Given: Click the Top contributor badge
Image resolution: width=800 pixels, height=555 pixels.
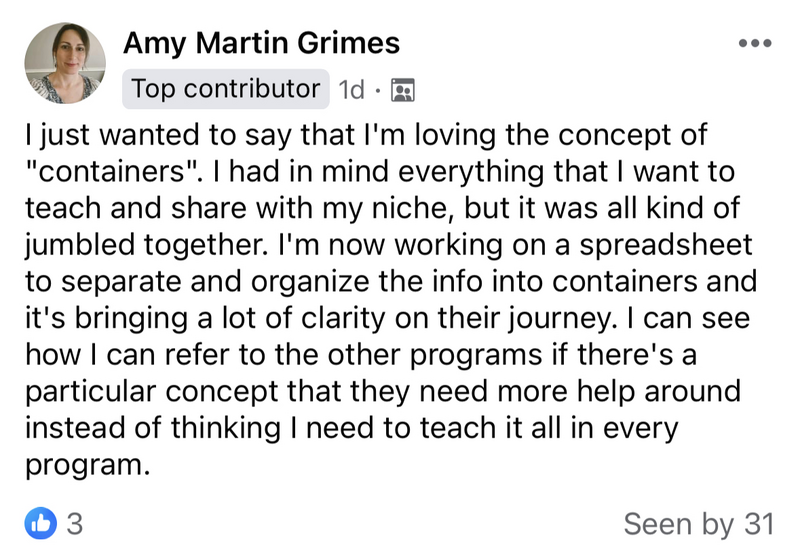Looking at the screenshot, I should tap(226, 89).
